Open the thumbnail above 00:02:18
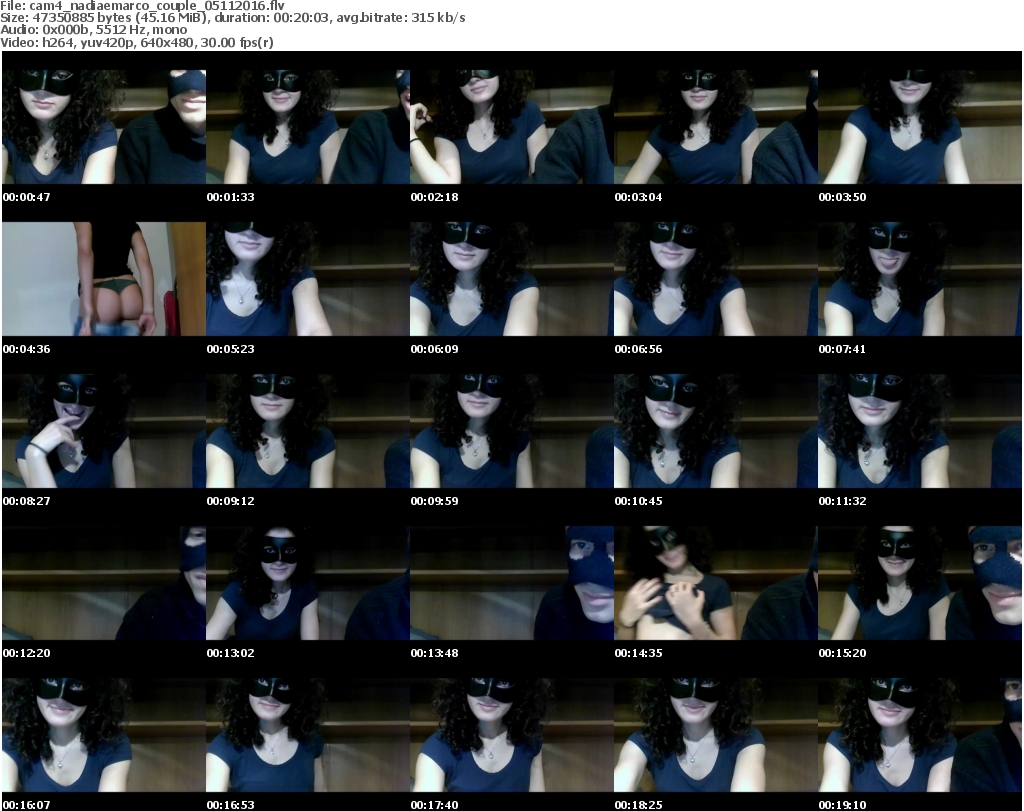This screenshot has width=1024, height=811. (x=511, y=127)
